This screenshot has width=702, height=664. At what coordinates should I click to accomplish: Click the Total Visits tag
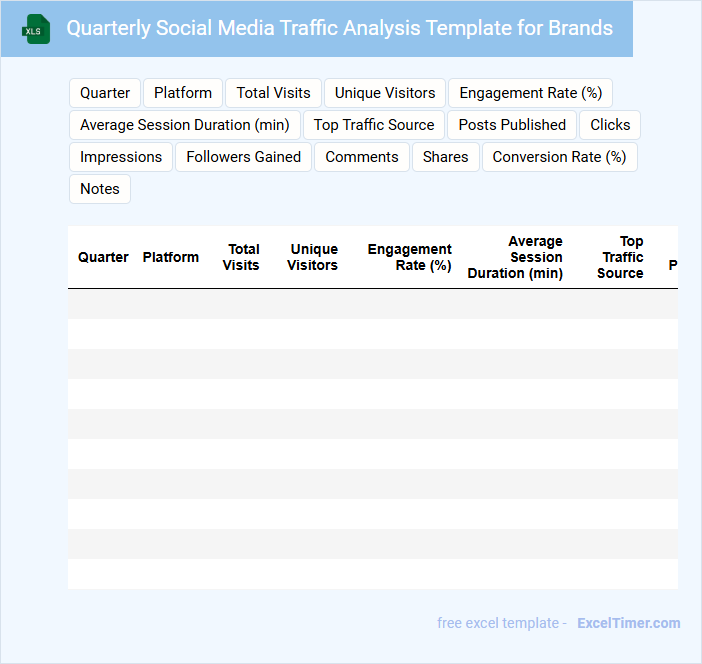[273, 93]
